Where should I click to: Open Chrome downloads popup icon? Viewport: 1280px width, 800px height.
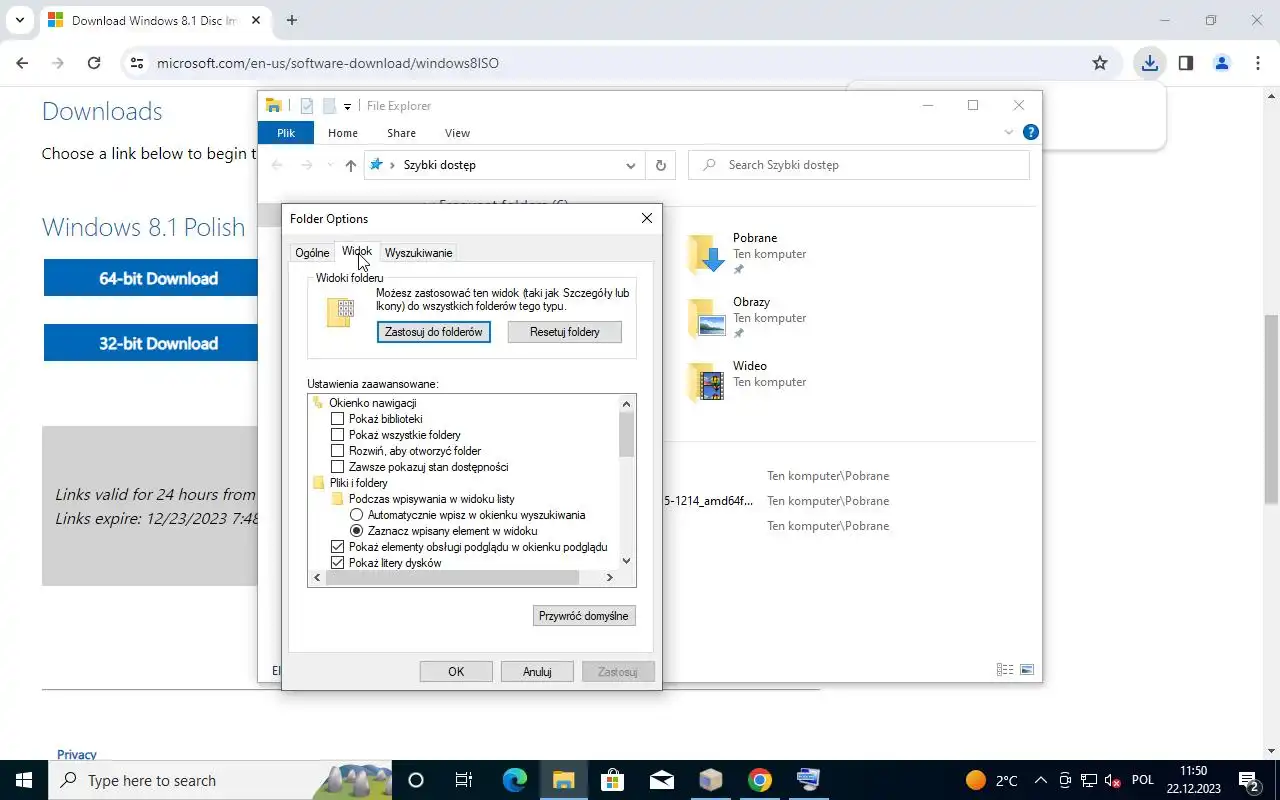[1150, 63]
